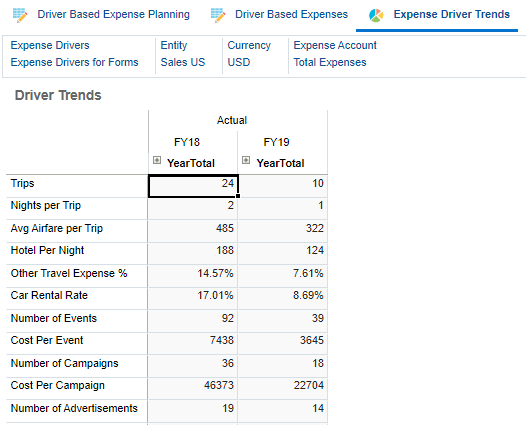This screenshot has width=526, height=430.
Task: Select Hotel Per Night FY19 value 124
Action: pyautogui.click(x=283, y=253)
